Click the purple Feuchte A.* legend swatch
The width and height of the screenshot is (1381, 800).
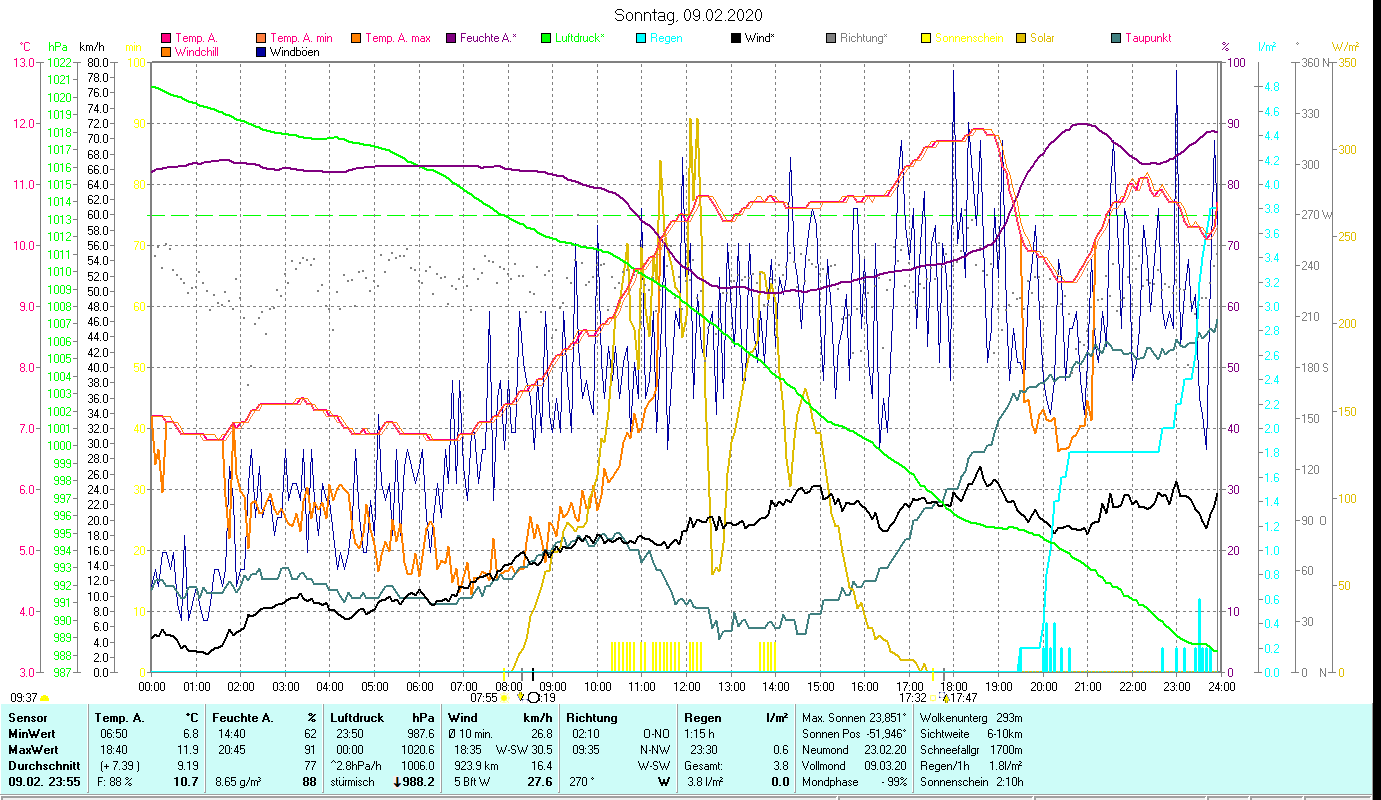(450, 38)
